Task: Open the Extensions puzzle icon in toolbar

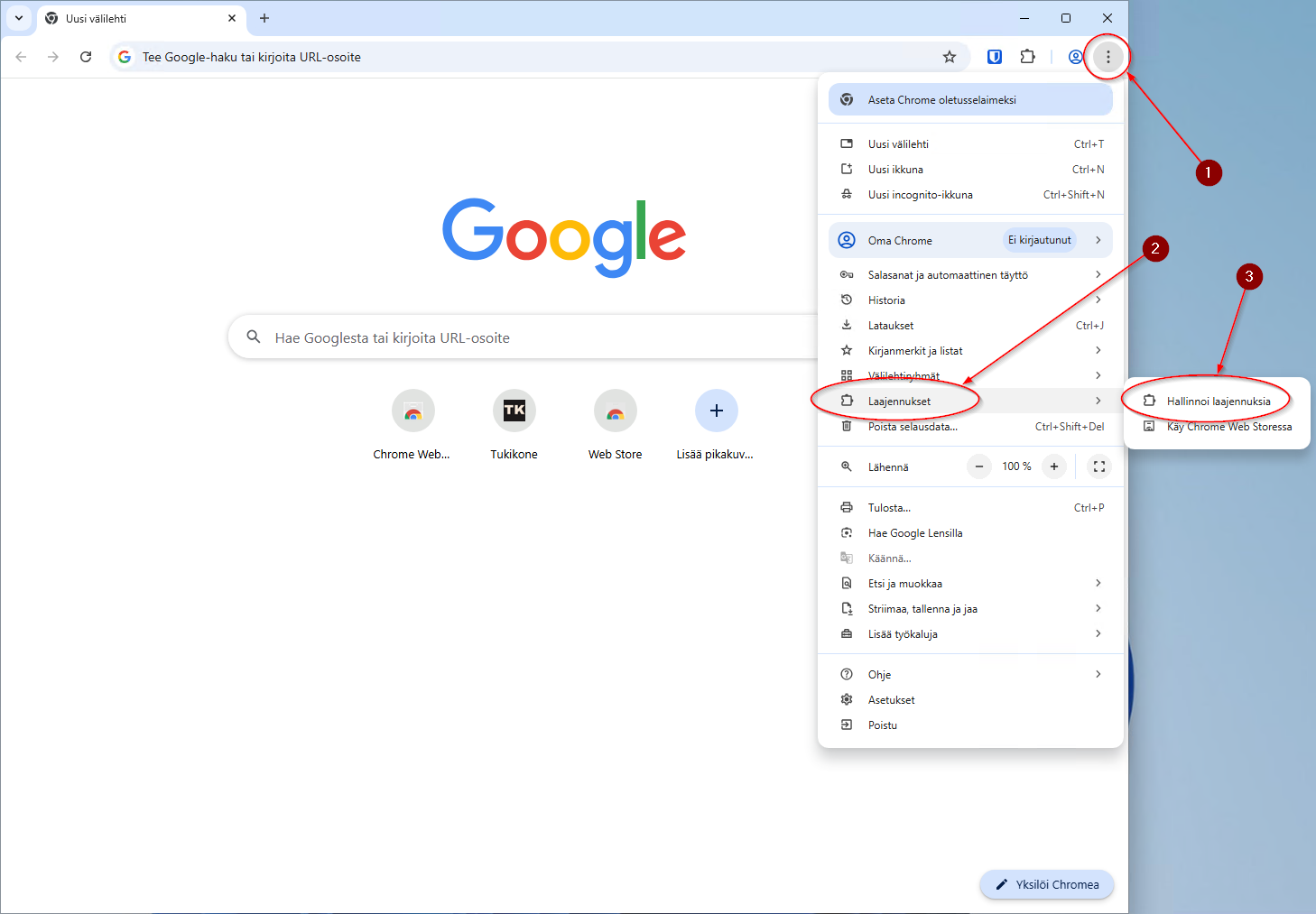Action: pos(1027,57)
